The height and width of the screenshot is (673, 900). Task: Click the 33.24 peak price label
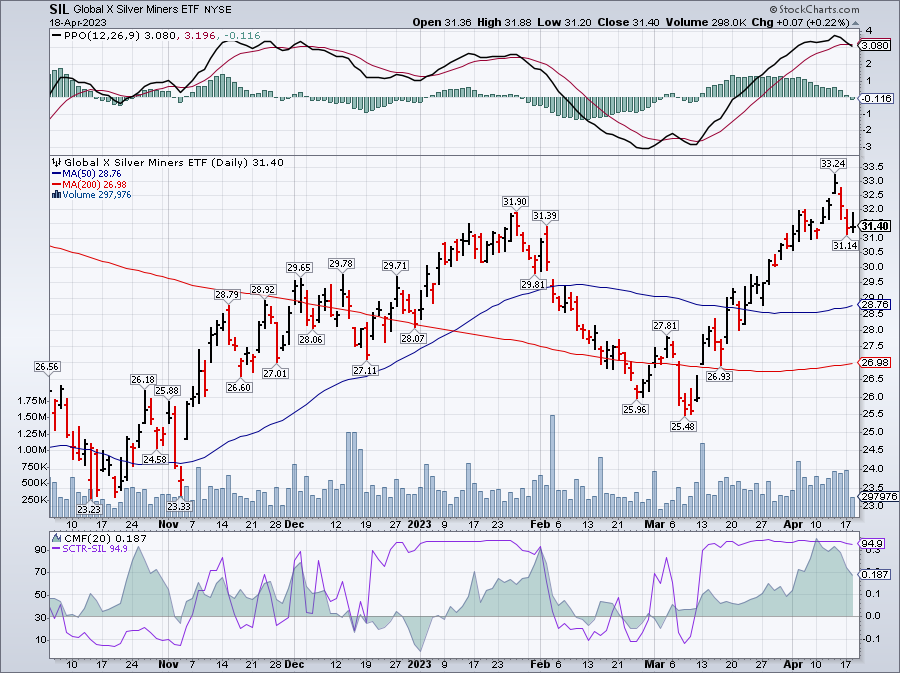pyautogui.click(x=833, y=164)
